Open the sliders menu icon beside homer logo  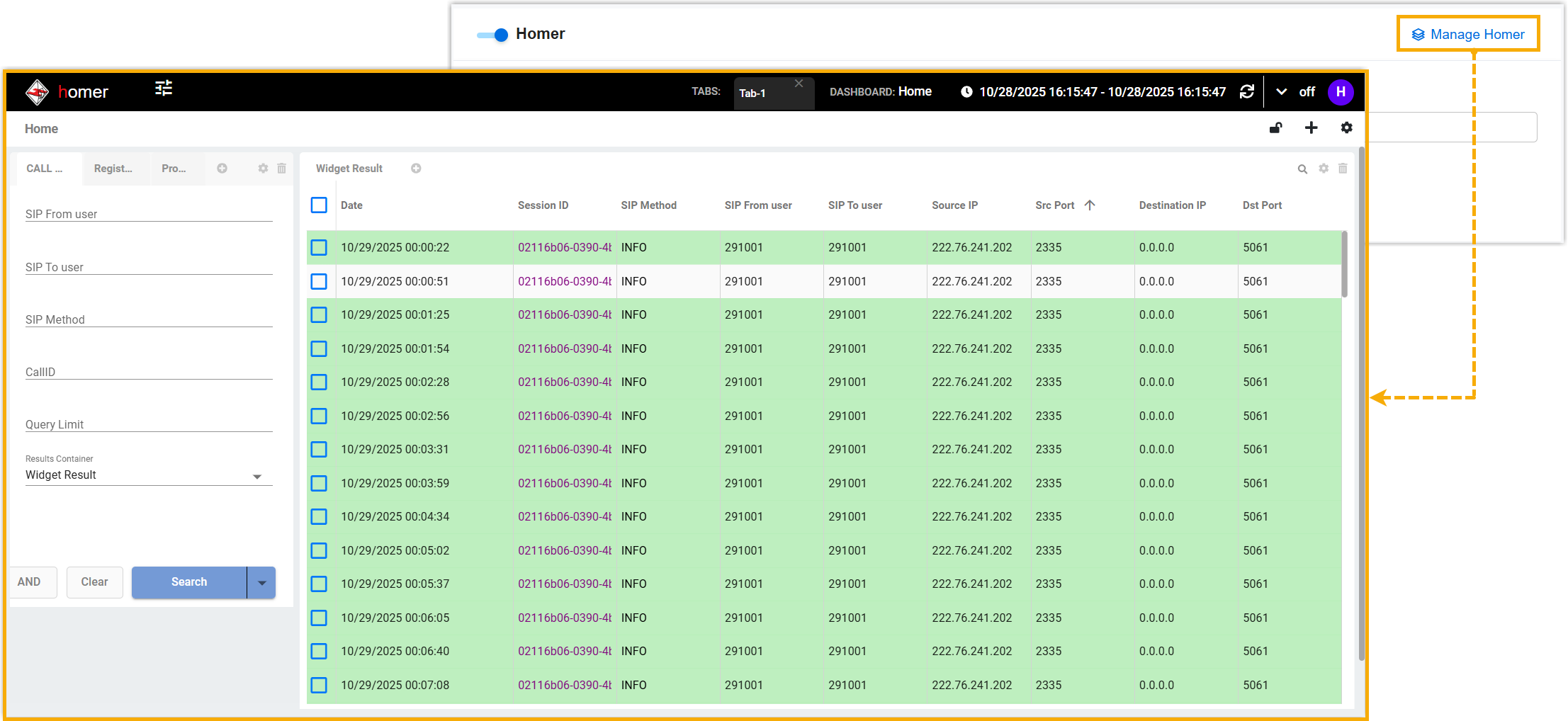point(164,89)
